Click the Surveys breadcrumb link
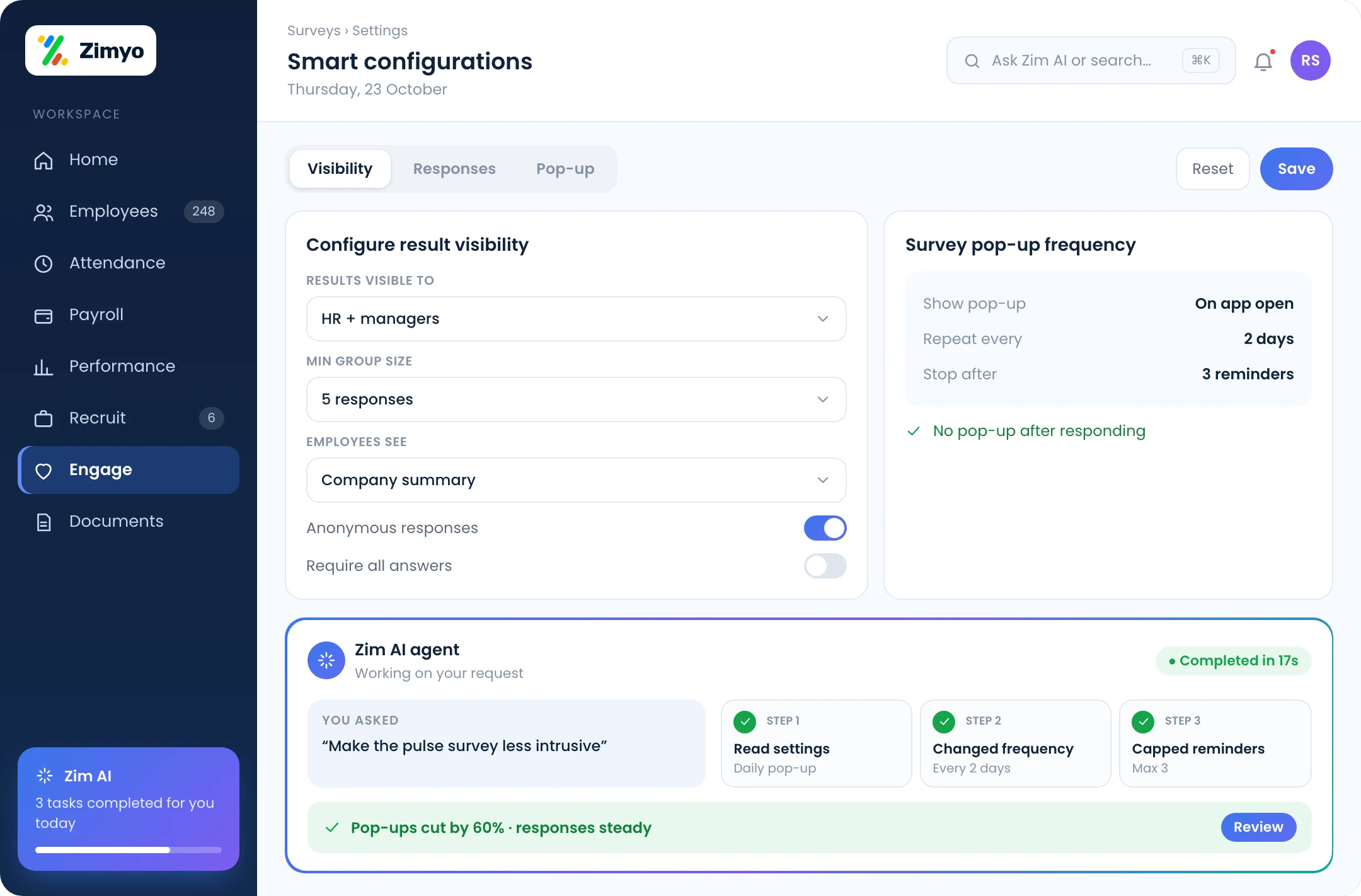The image size is (1361, 896). 314,30
